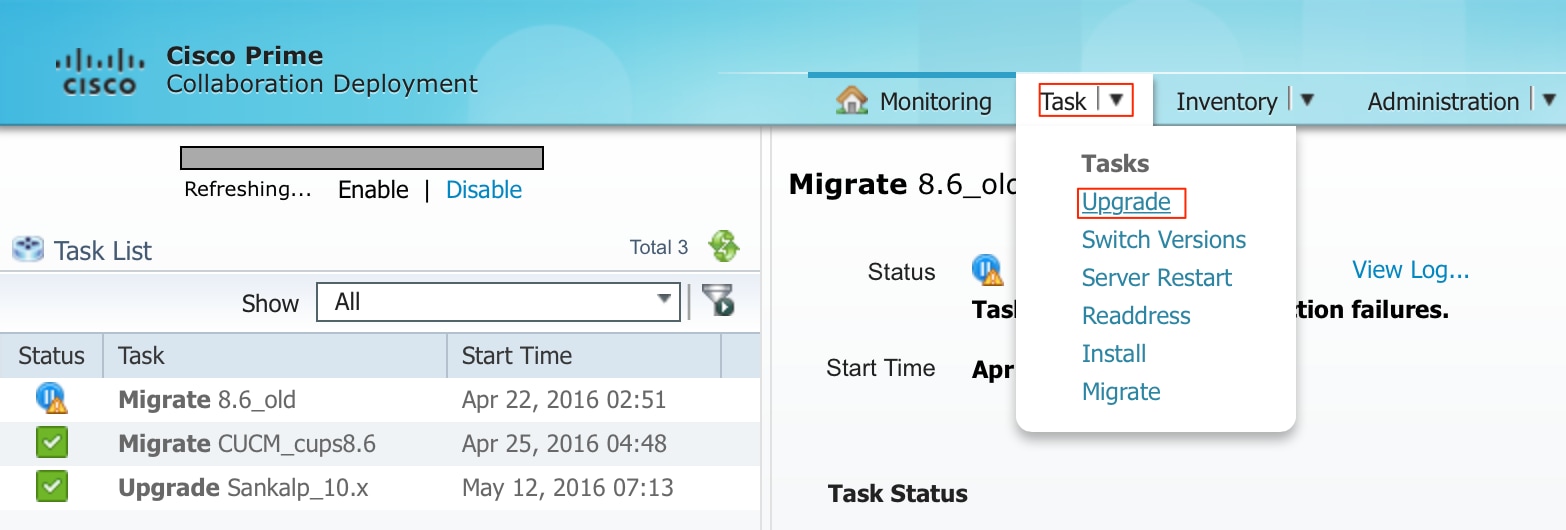Click the filter funnel icon
1566x530 pixels.
pyautogui.click(x=717, y=301)
